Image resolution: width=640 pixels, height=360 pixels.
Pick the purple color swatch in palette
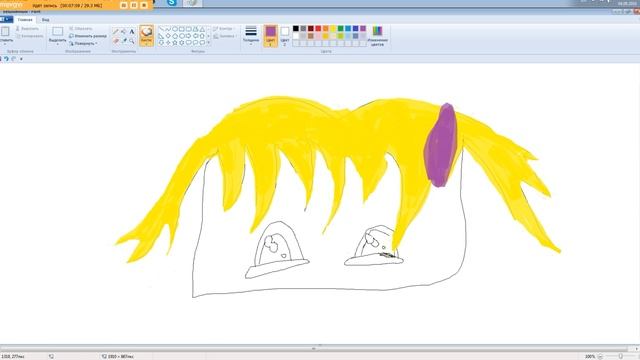pyautogui.click(x=363, y=29)
